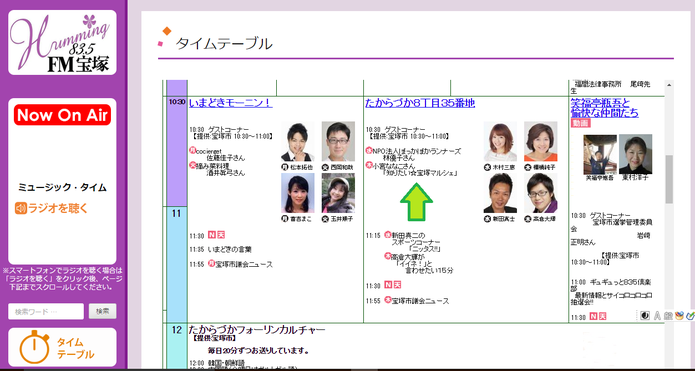This screenshot has height=371, width=695.
Task: Click the photo of 東村洋子
Action: (x=635, y=154)
